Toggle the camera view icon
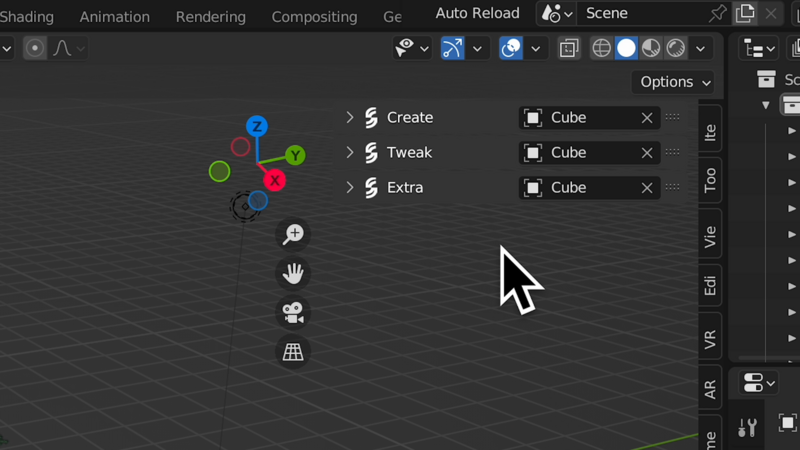800x450 pixels. 293,313
